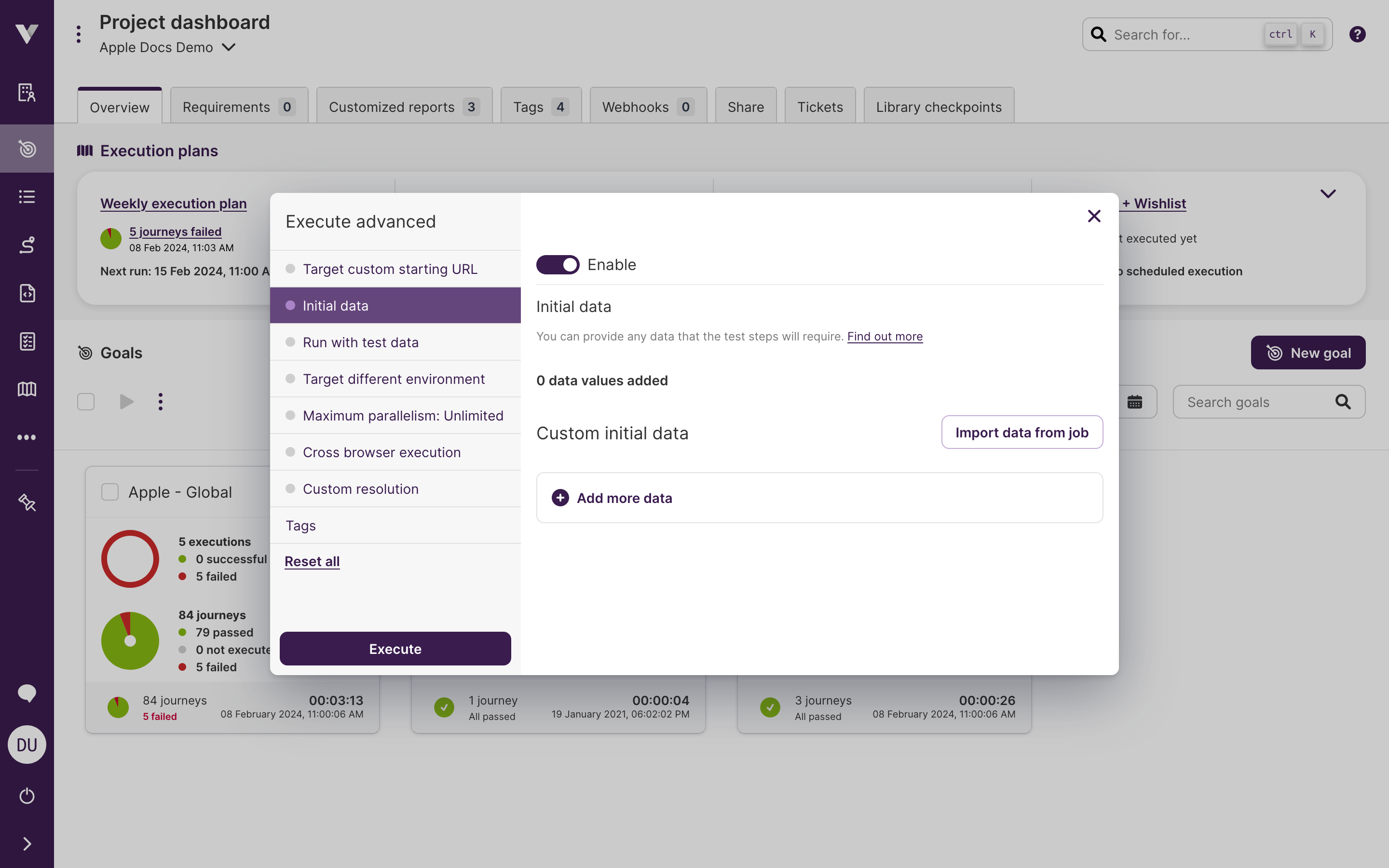Image resolution: width=1389 pixels, height=868 pixels.
Task: Expand the sidebar with the chevron arrow
Action: 27,843
